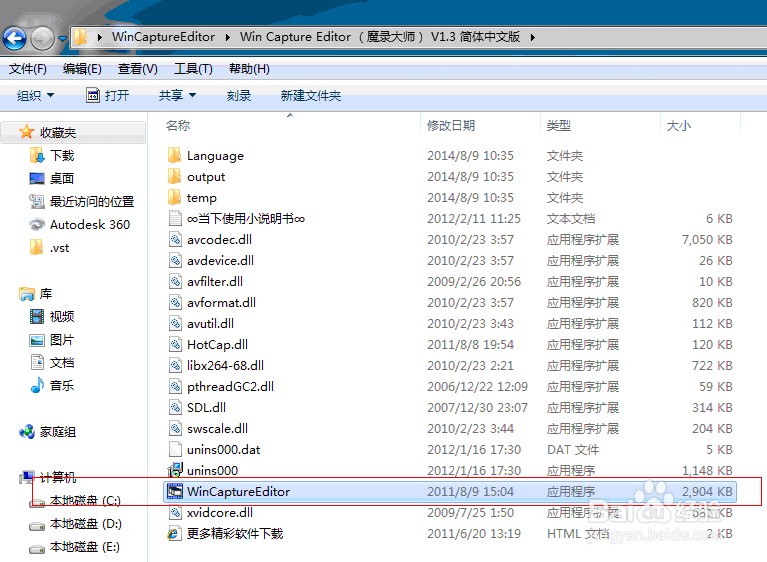
Task: Open the 文档 library
Action: (x=52, y=362)
